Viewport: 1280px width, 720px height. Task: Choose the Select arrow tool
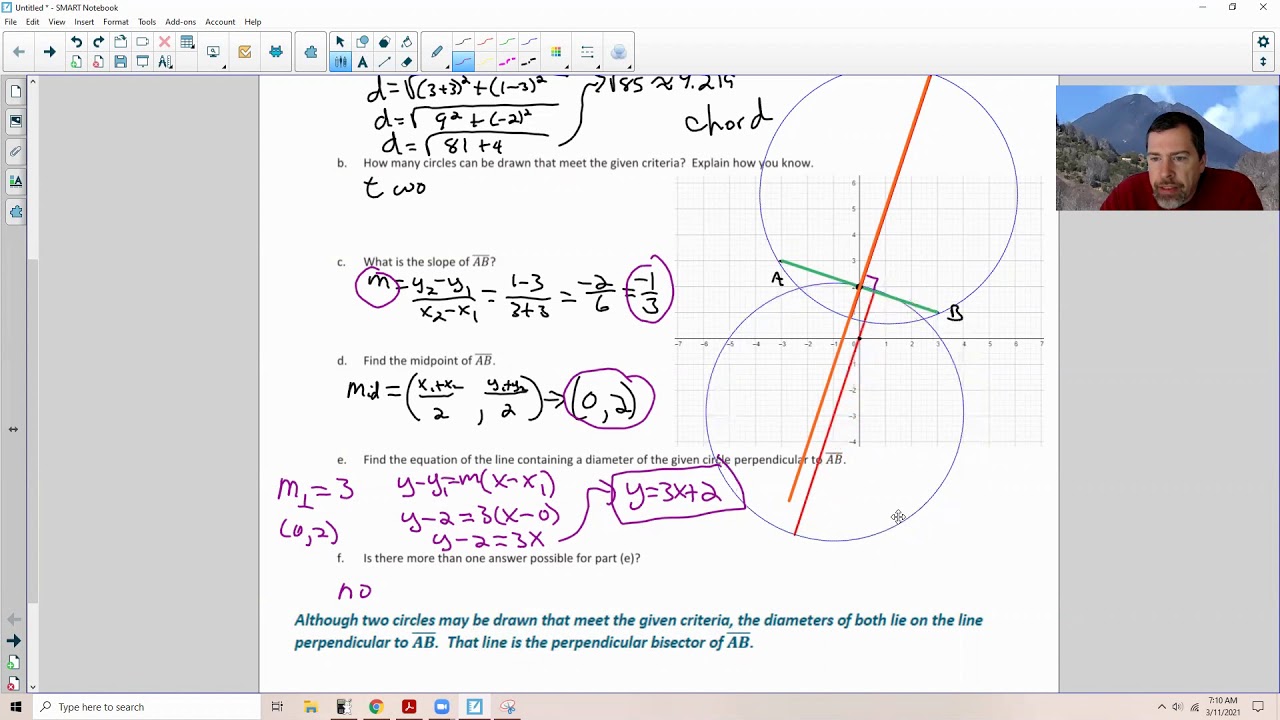click(340, 42)
